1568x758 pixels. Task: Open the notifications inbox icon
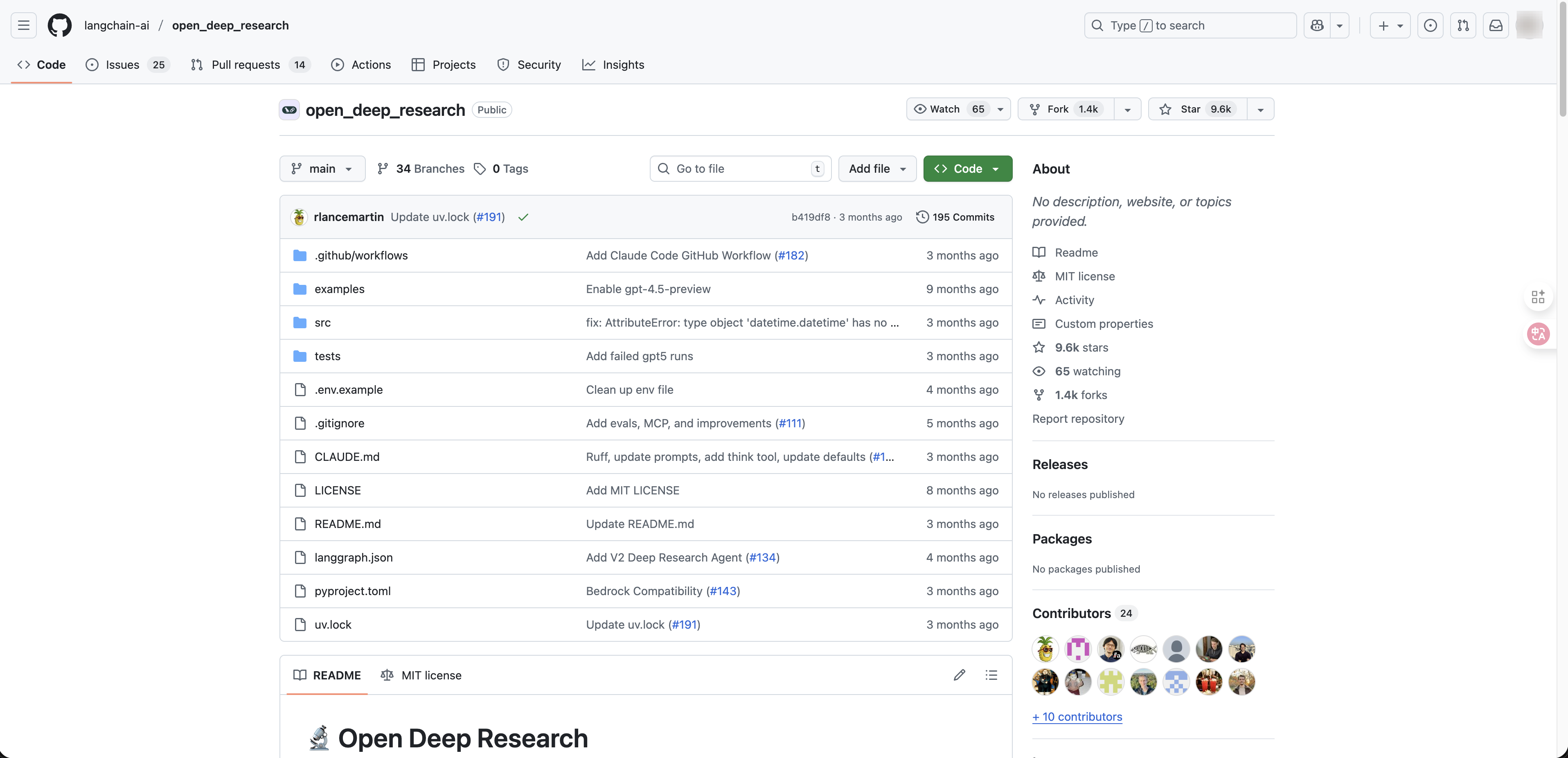(1496, 25)
